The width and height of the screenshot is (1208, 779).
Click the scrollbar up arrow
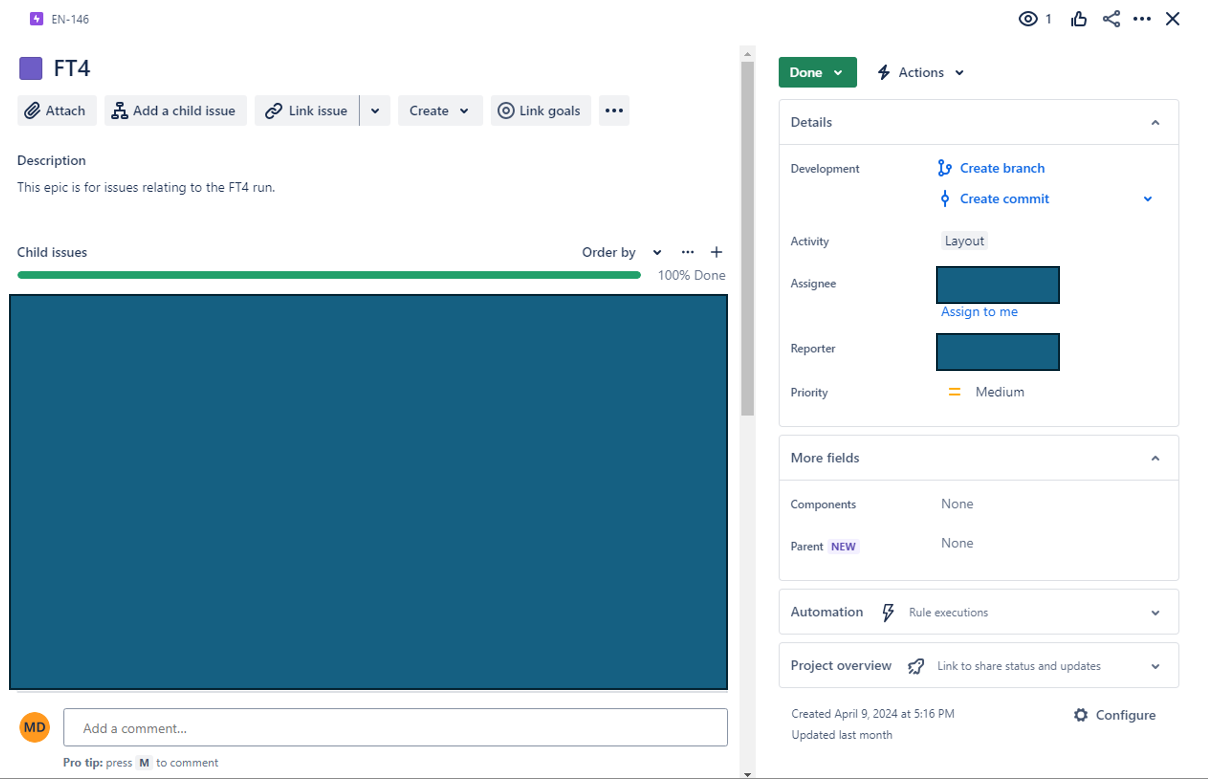[x=747, y=52]
